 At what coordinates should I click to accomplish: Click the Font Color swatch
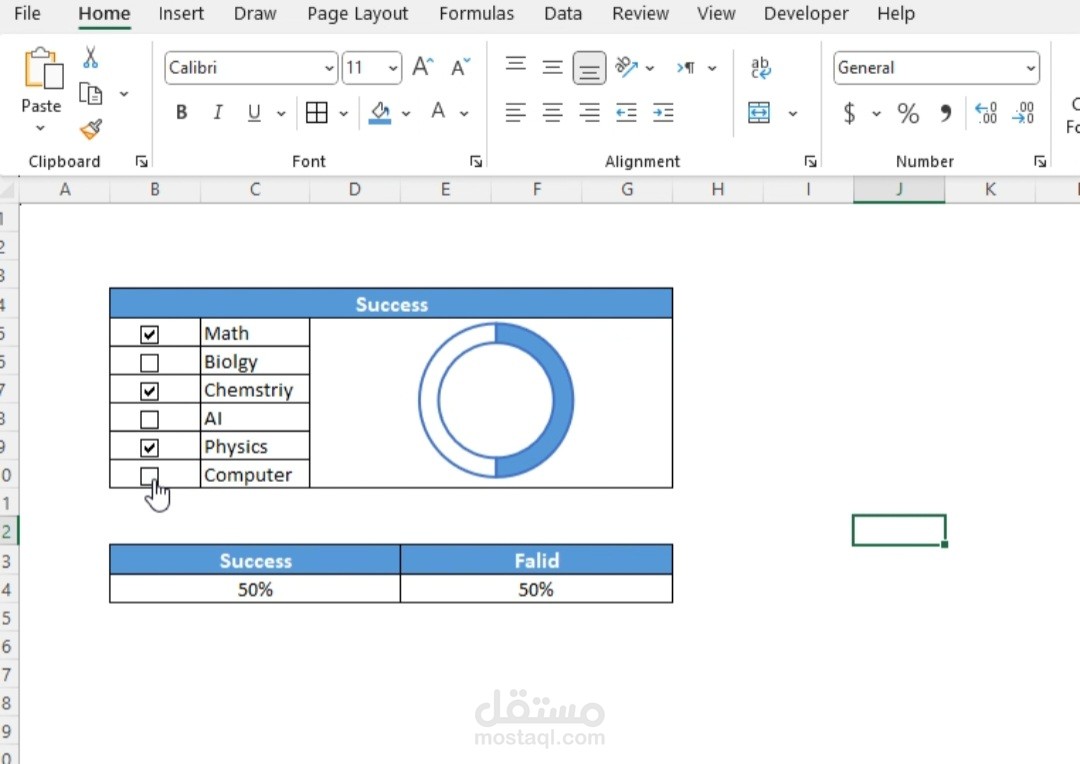point(437,113)
